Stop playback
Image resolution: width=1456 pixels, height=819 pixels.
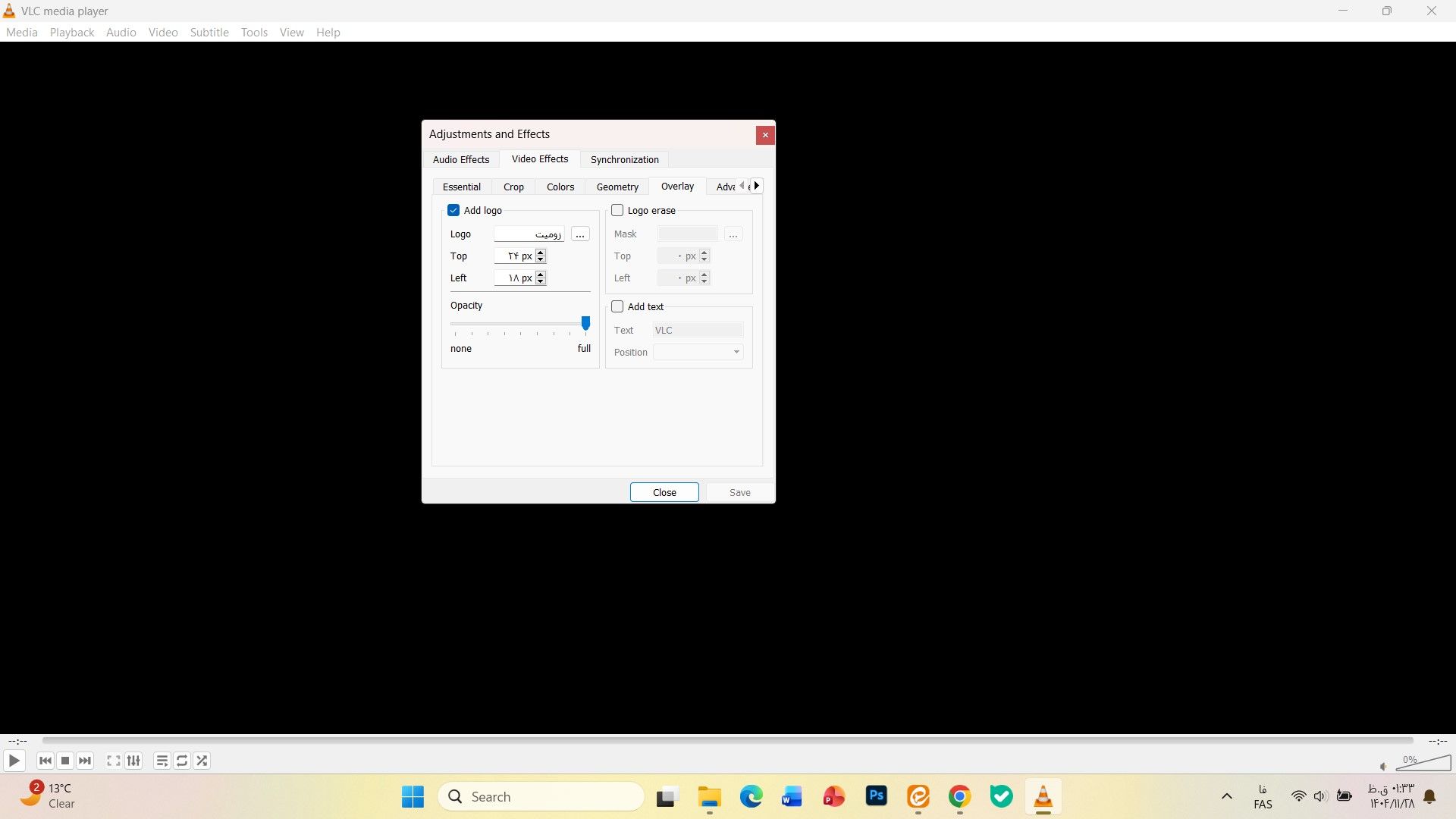(x=65, y=761)
